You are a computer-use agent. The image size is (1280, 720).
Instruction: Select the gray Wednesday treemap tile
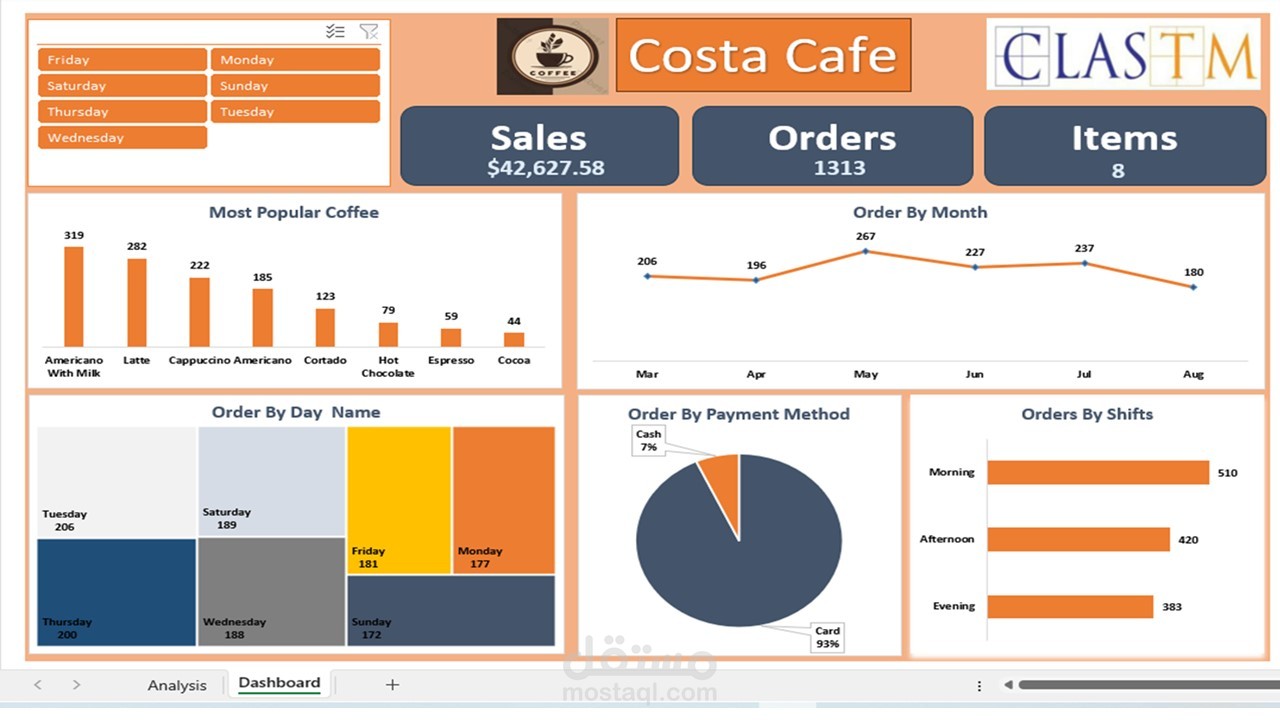272,592
